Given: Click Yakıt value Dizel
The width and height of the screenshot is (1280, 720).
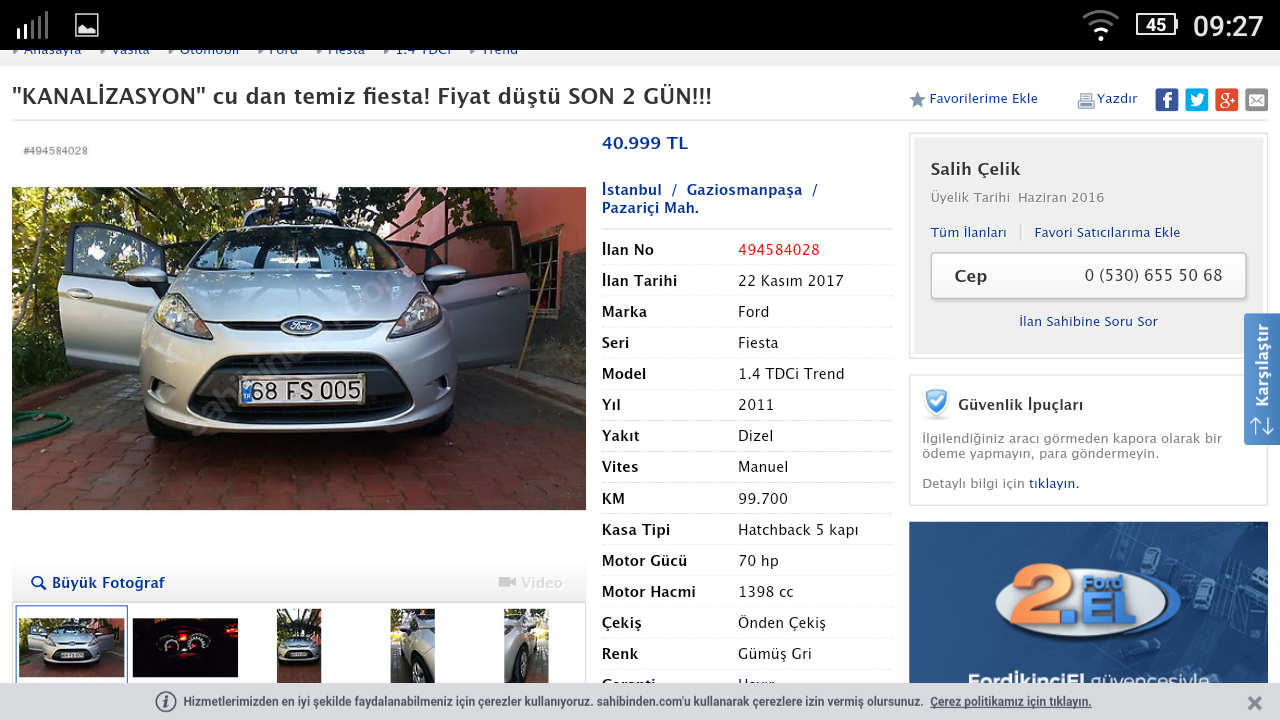Looking at the screenshot, I should pyautogui.click(x=755, y=436).
